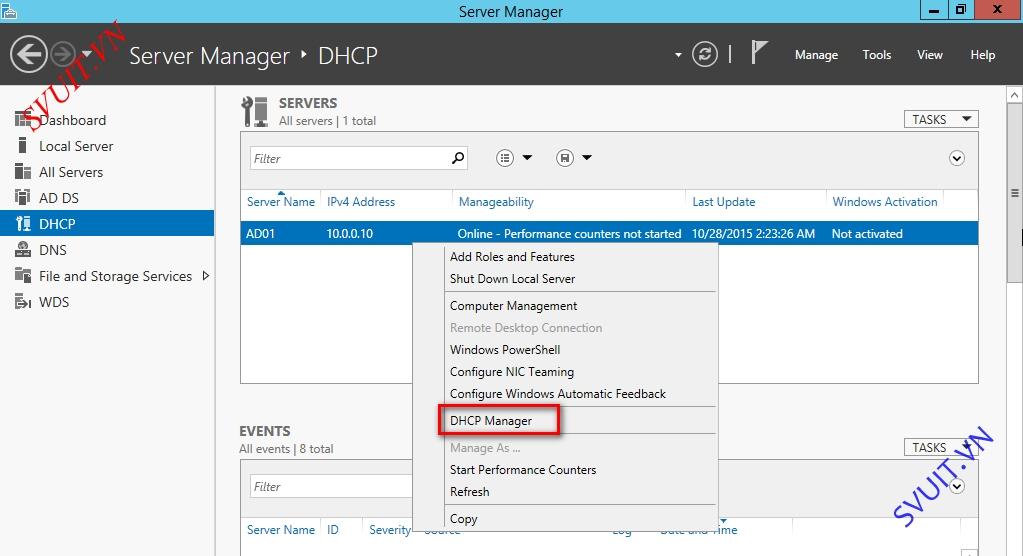Sort by Server Name column

coord(281,202)
